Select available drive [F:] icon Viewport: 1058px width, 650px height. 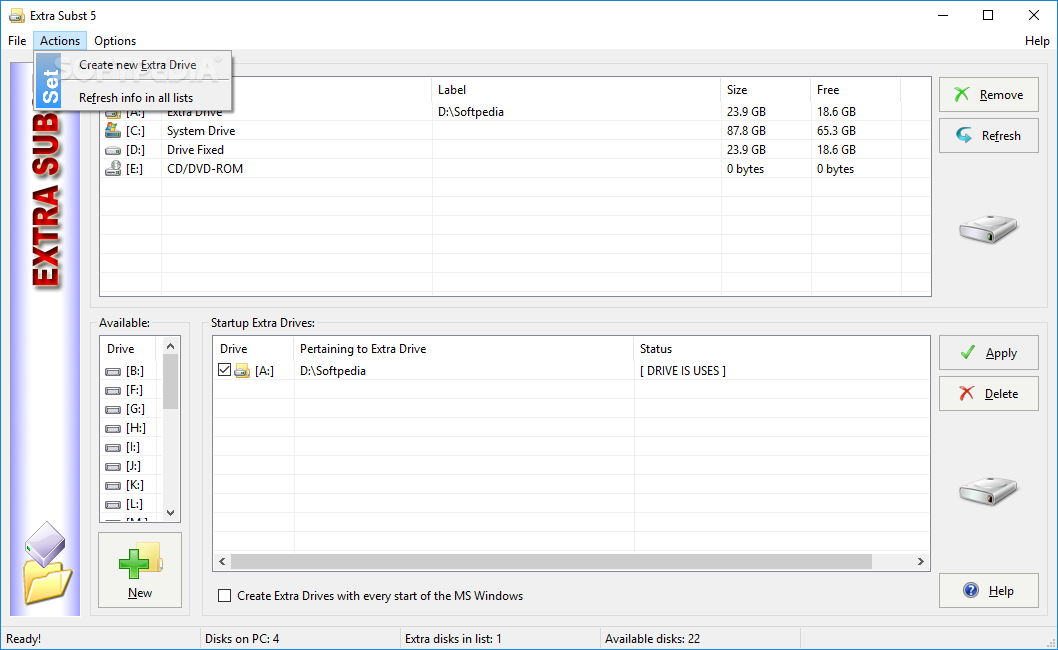pyautogui.click(x=113, y=390)
